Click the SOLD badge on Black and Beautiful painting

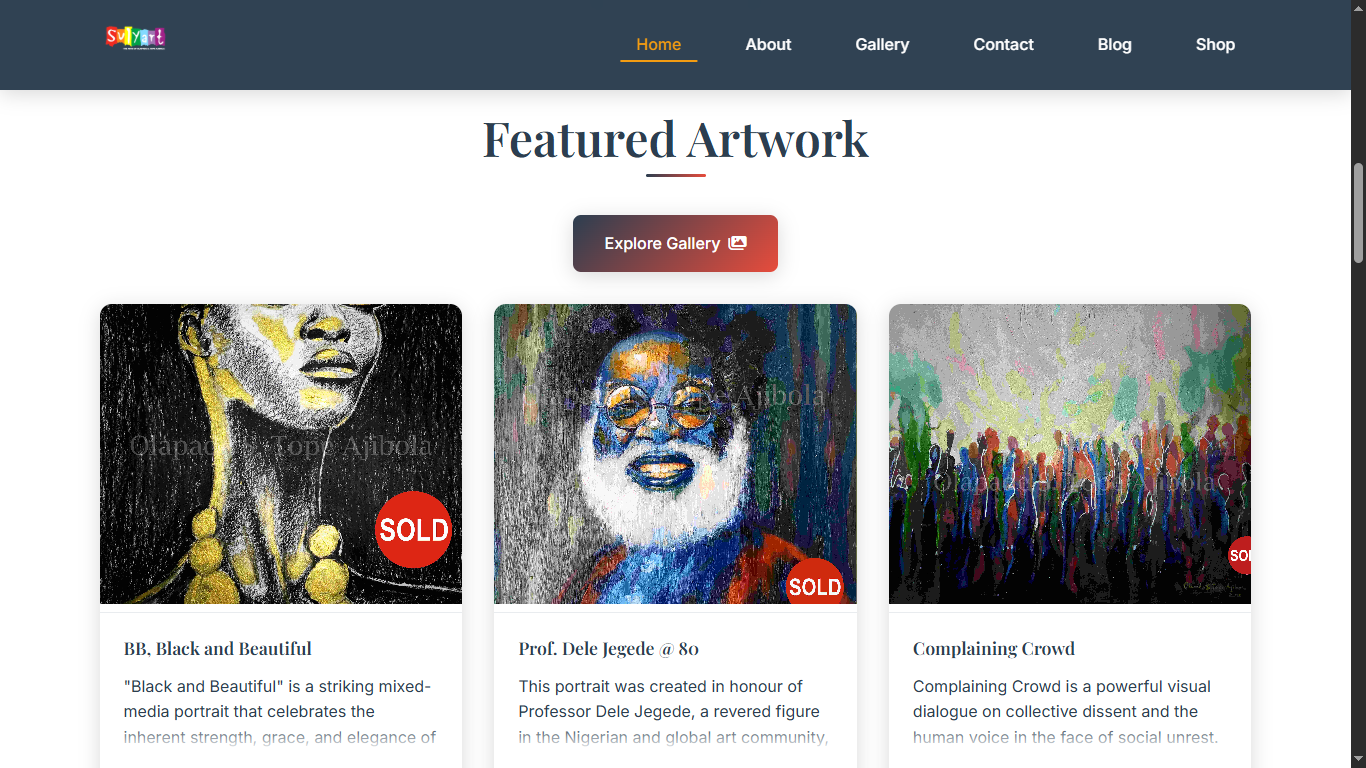coord(413,529)
